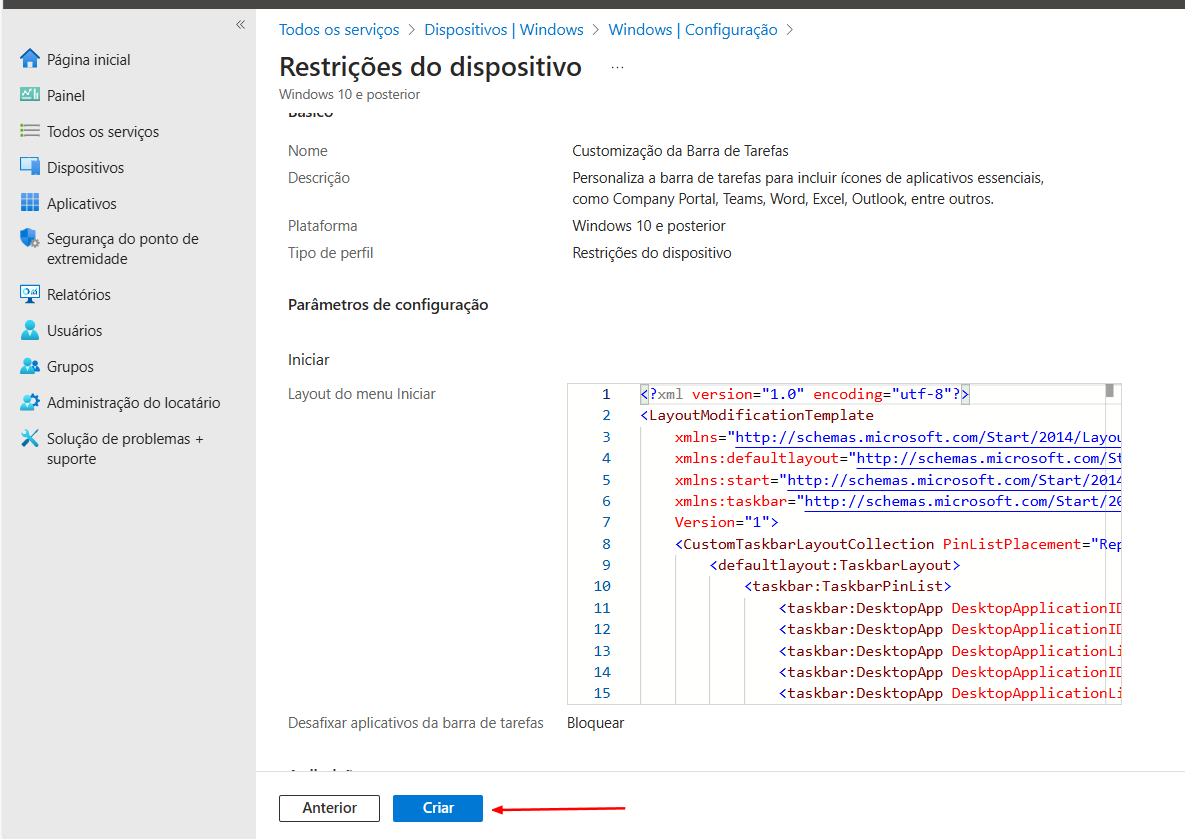Click the Iniciar section label
The width and height of the screenshot is (1185, 839).
[x=308, y=360]
